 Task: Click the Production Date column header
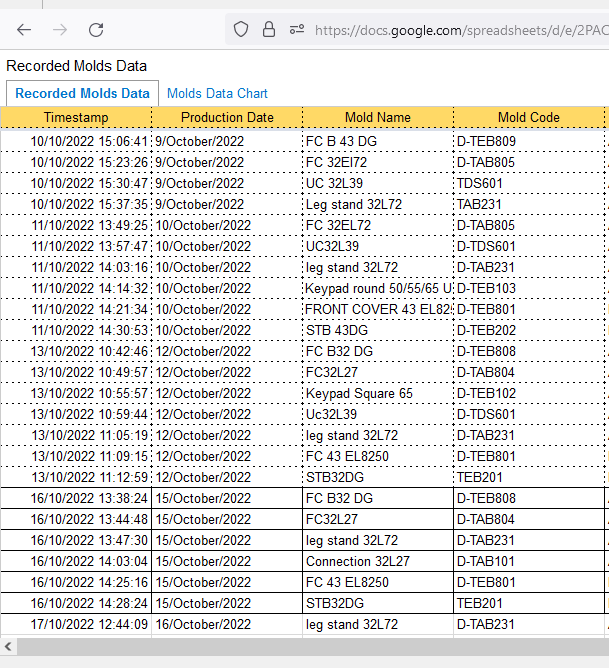pos(227,117)
